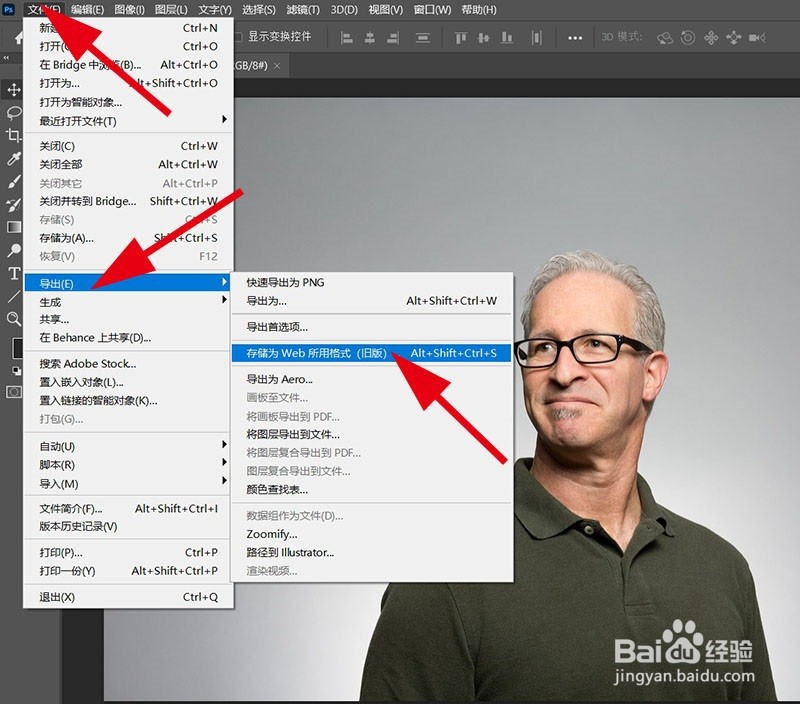Click 3D rotate object icon

coord(665,38)
